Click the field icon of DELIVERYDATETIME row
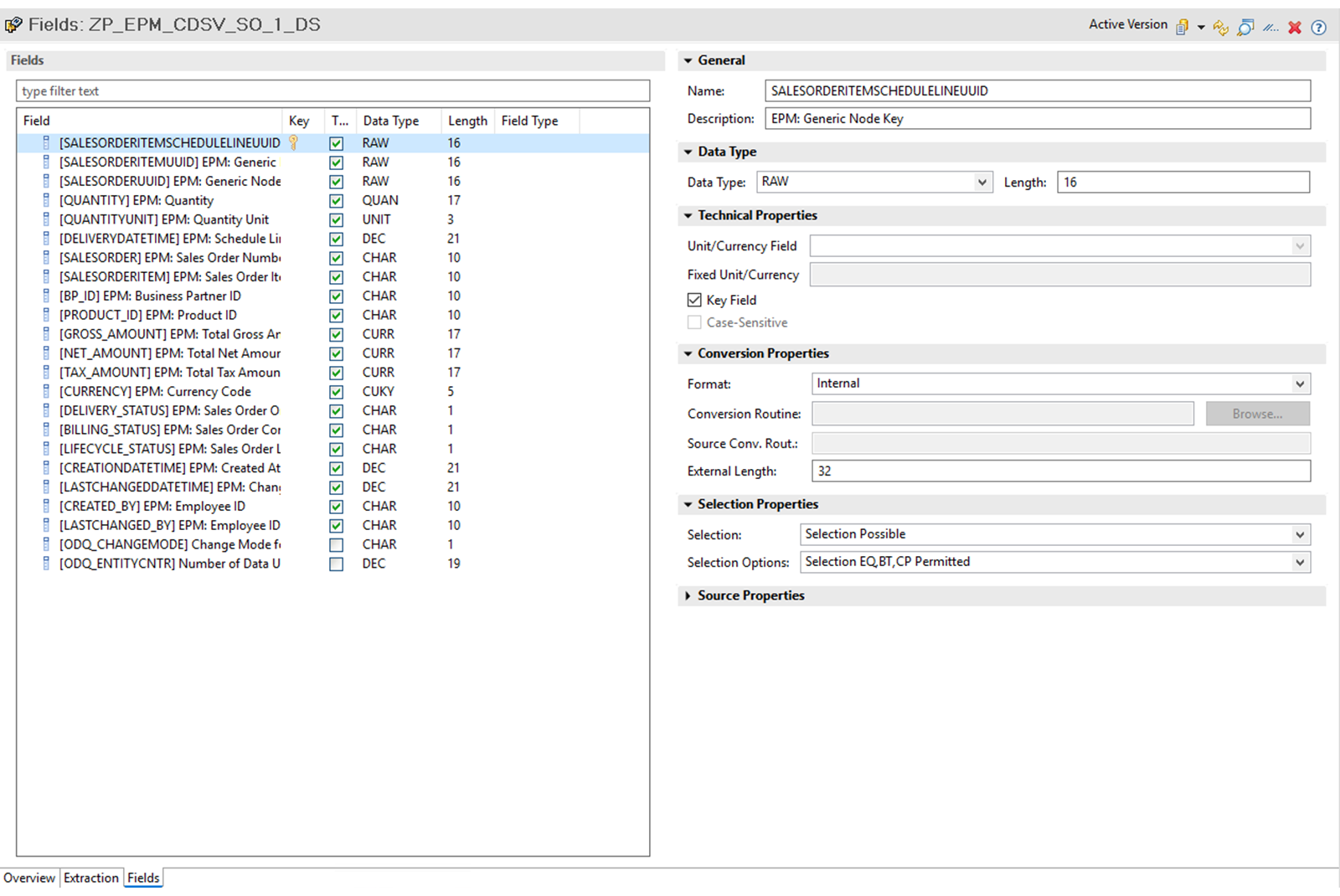 coord(46,239)
